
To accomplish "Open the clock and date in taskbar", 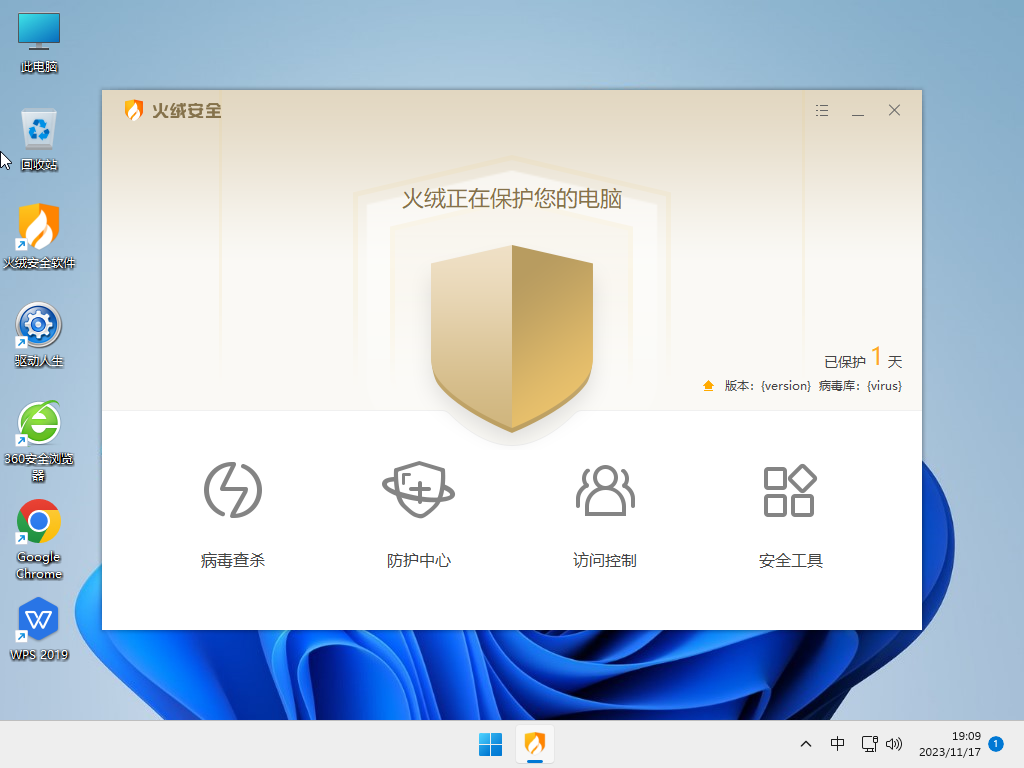I will pyautogui.click(x=949, y=744).
